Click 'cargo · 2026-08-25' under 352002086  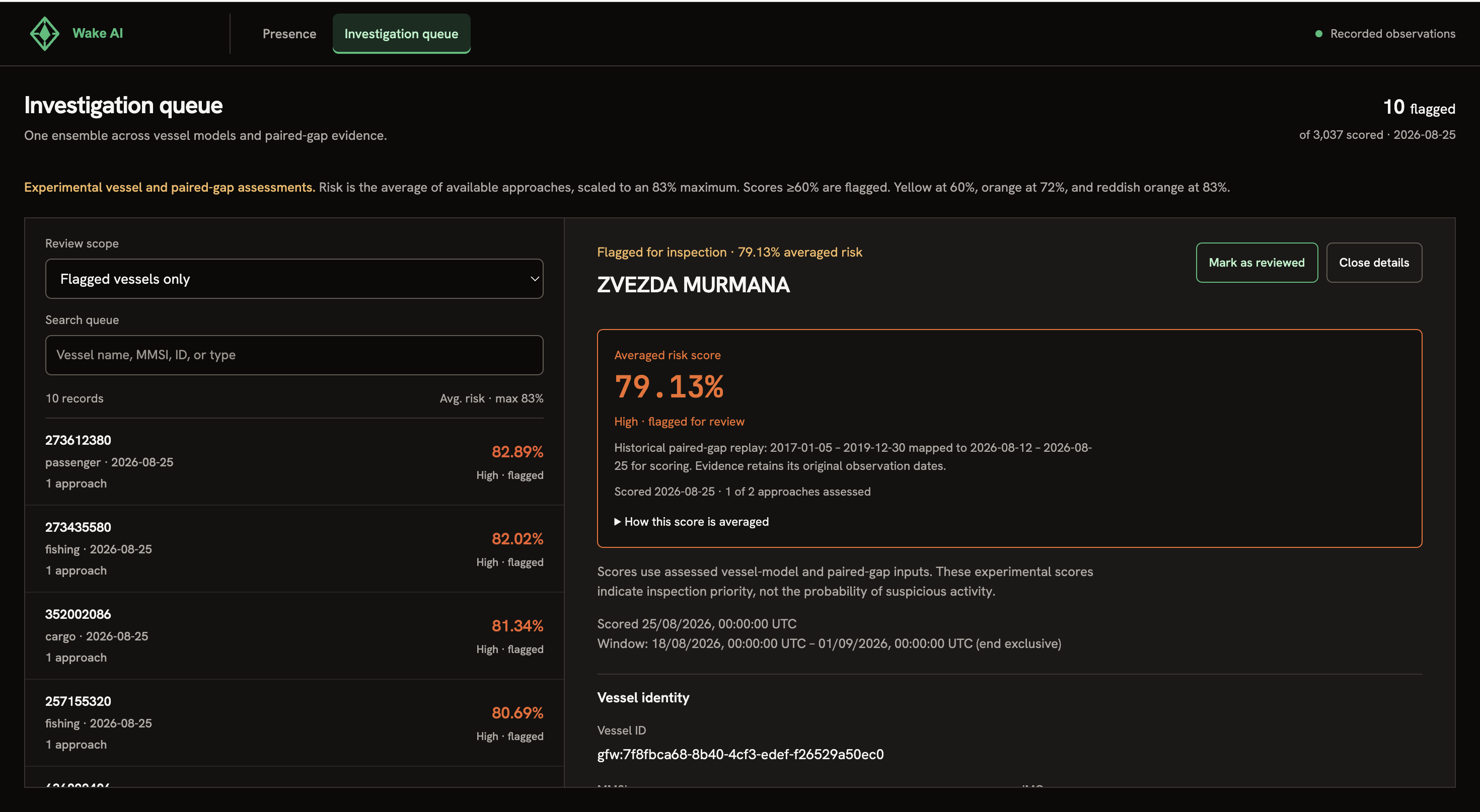click(x=97, y=636)
